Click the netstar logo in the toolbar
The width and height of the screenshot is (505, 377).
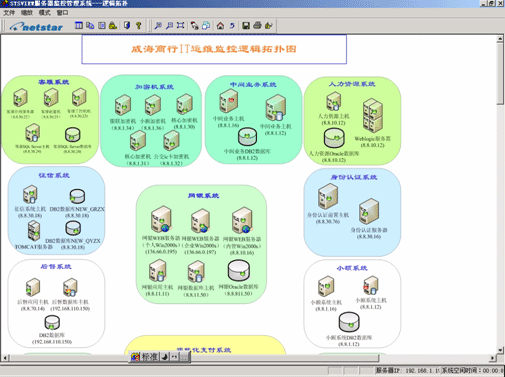[36, 27]
